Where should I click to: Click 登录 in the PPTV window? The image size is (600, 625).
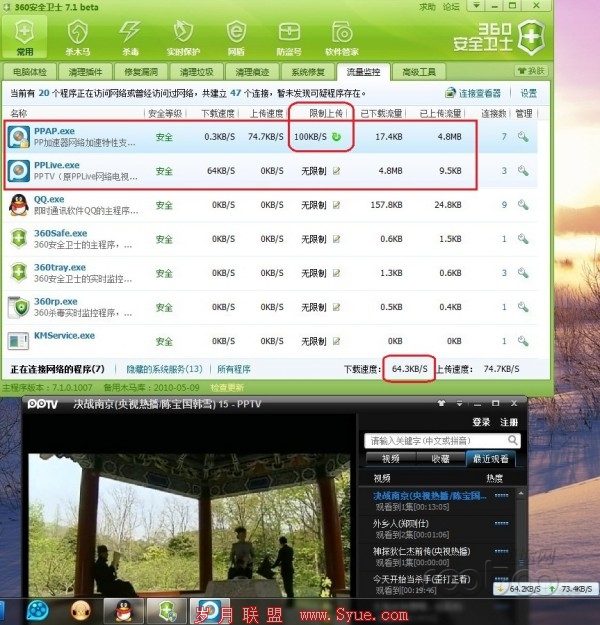(481, 422)
